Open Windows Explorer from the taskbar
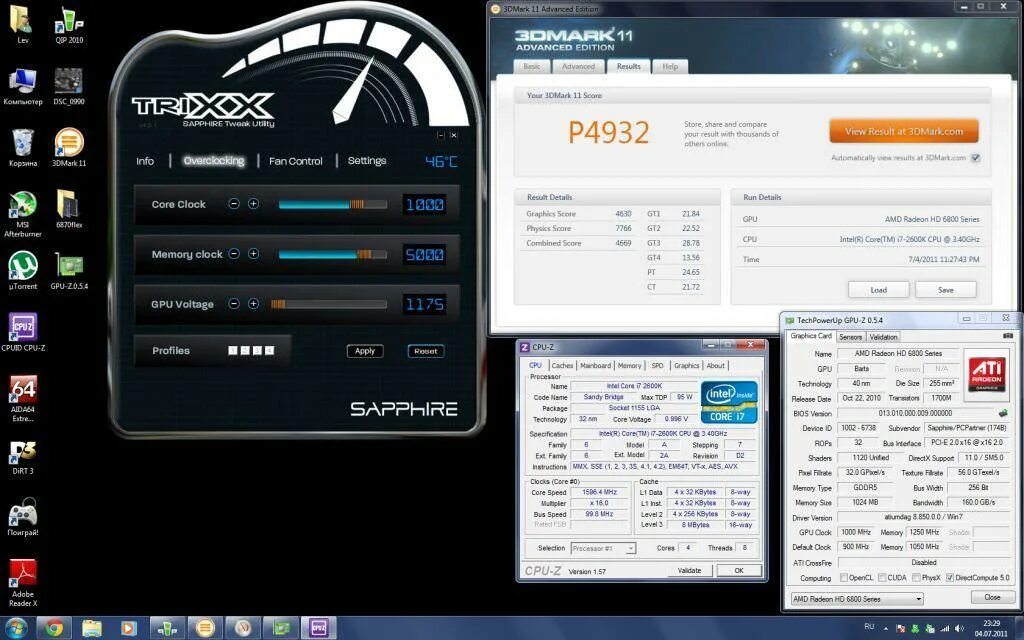 pyautogui.click(x=91, y=628)
